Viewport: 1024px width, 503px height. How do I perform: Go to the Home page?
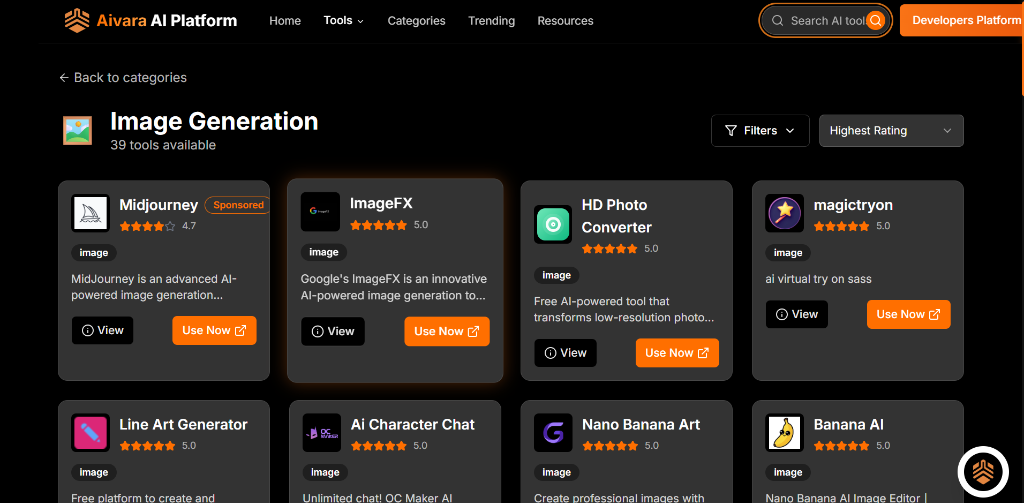pyautogui.click(x=285, y=21)
